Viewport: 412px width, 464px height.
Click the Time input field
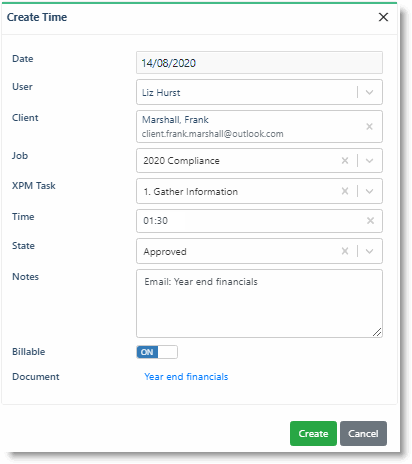click(259, 221)
